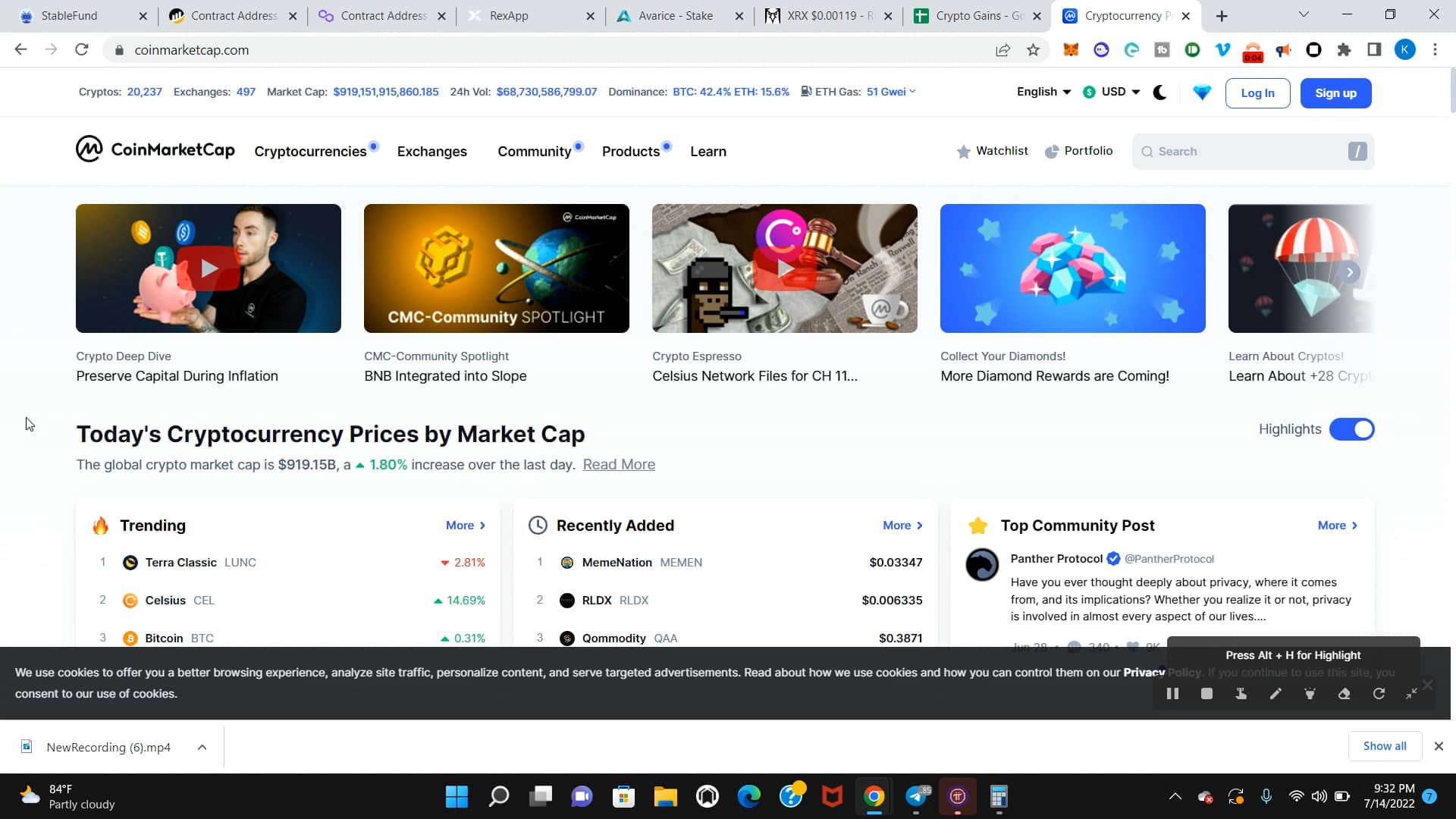Viewport: 1456px width, 819px height.
Task: Turn off the Highlights toggle
Action: pos(1352,429)
